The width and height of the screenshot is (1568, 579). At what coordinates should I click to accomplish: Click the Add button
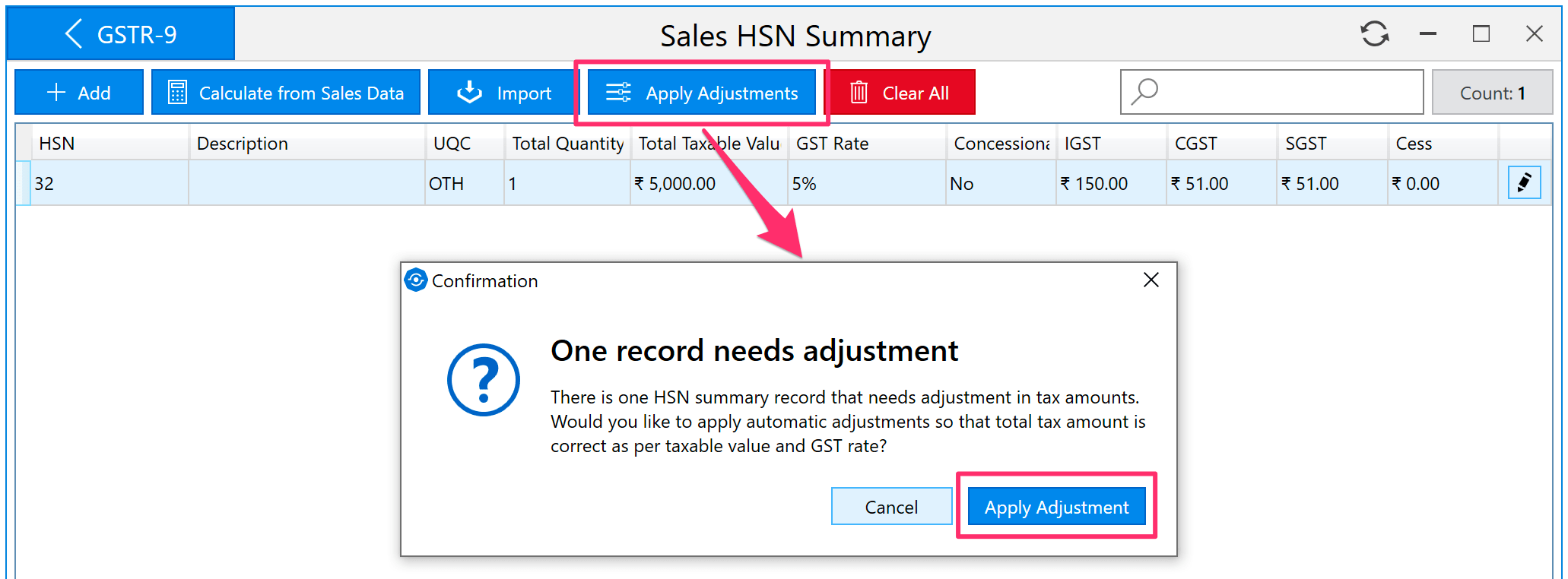click(79, 93)
